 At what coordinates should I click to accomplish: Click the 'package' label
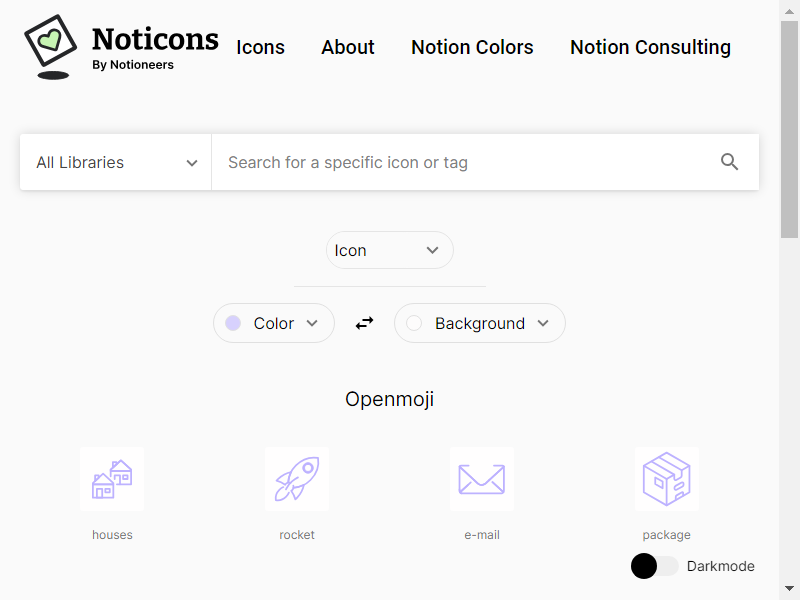coord(666,535)
